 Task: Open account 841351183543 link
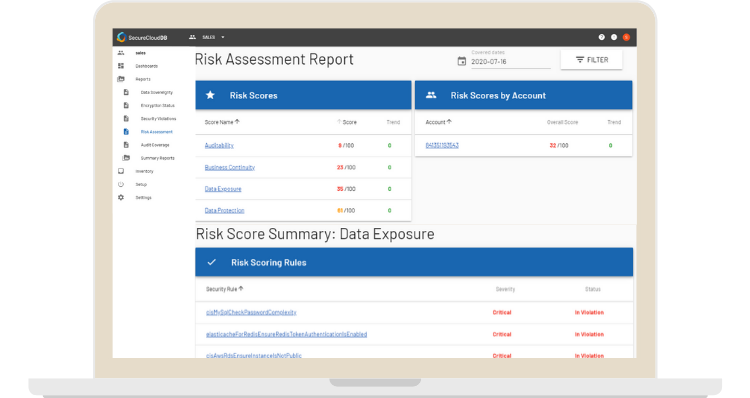(x=442, y=145)
